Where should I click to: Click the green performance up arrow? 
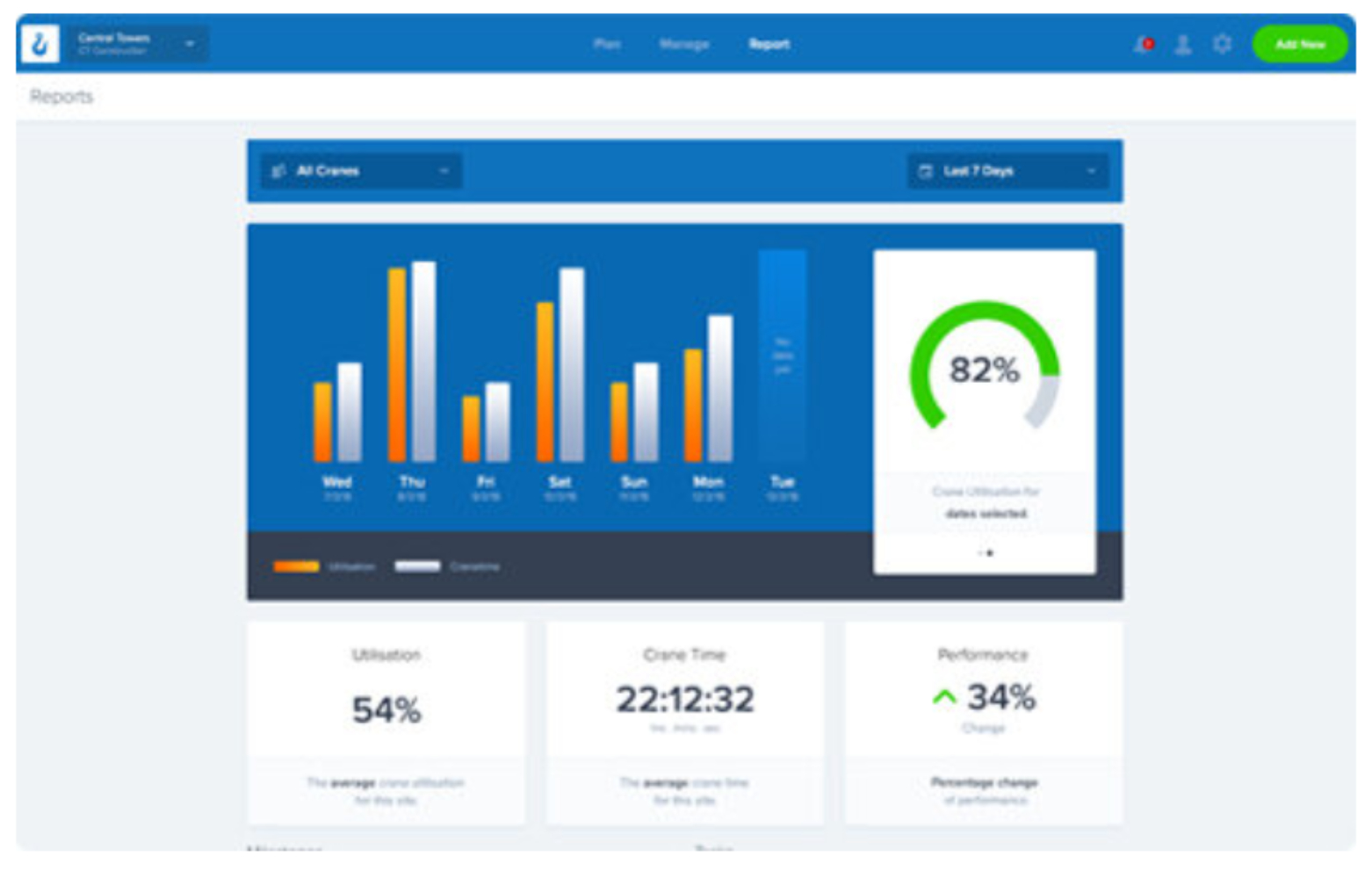[944, 698]
